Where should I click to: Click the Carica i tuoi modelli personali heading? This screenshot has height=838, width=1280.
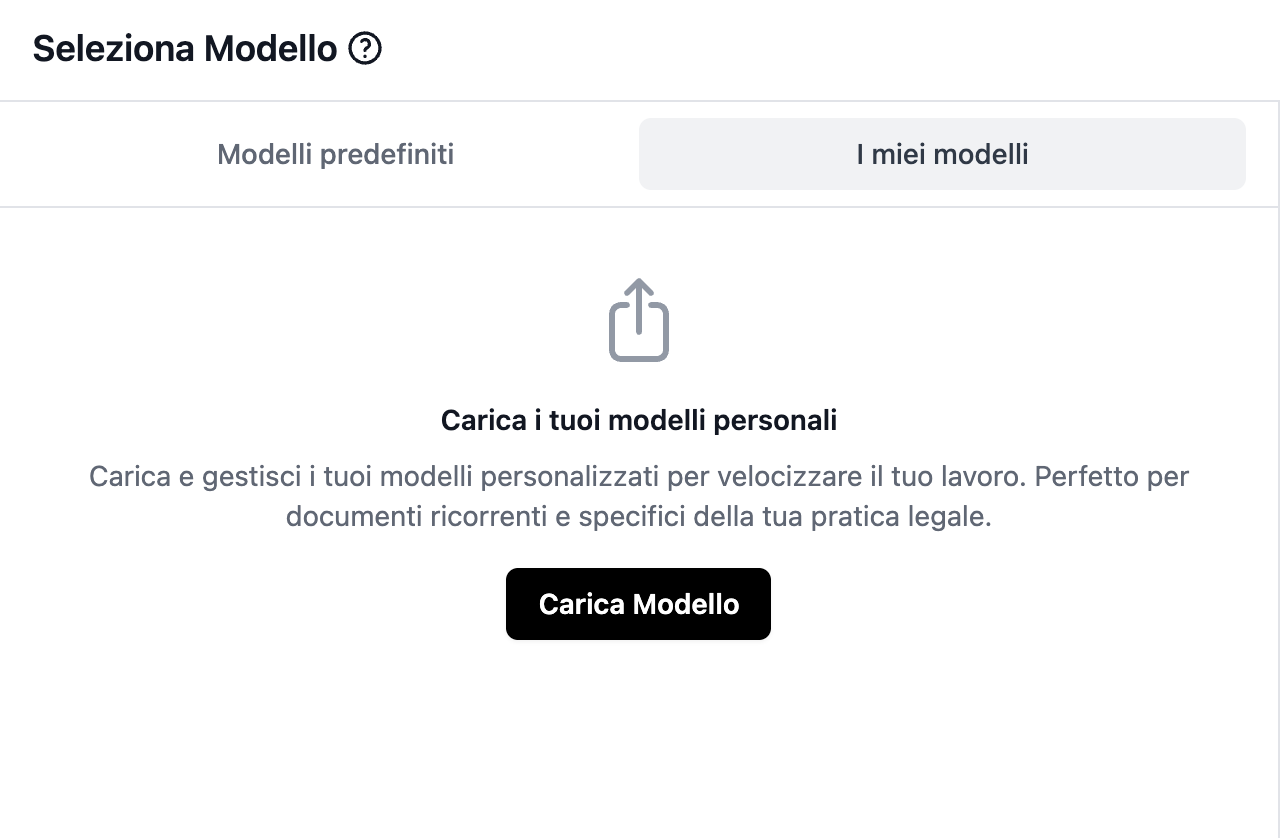point(638,420)
